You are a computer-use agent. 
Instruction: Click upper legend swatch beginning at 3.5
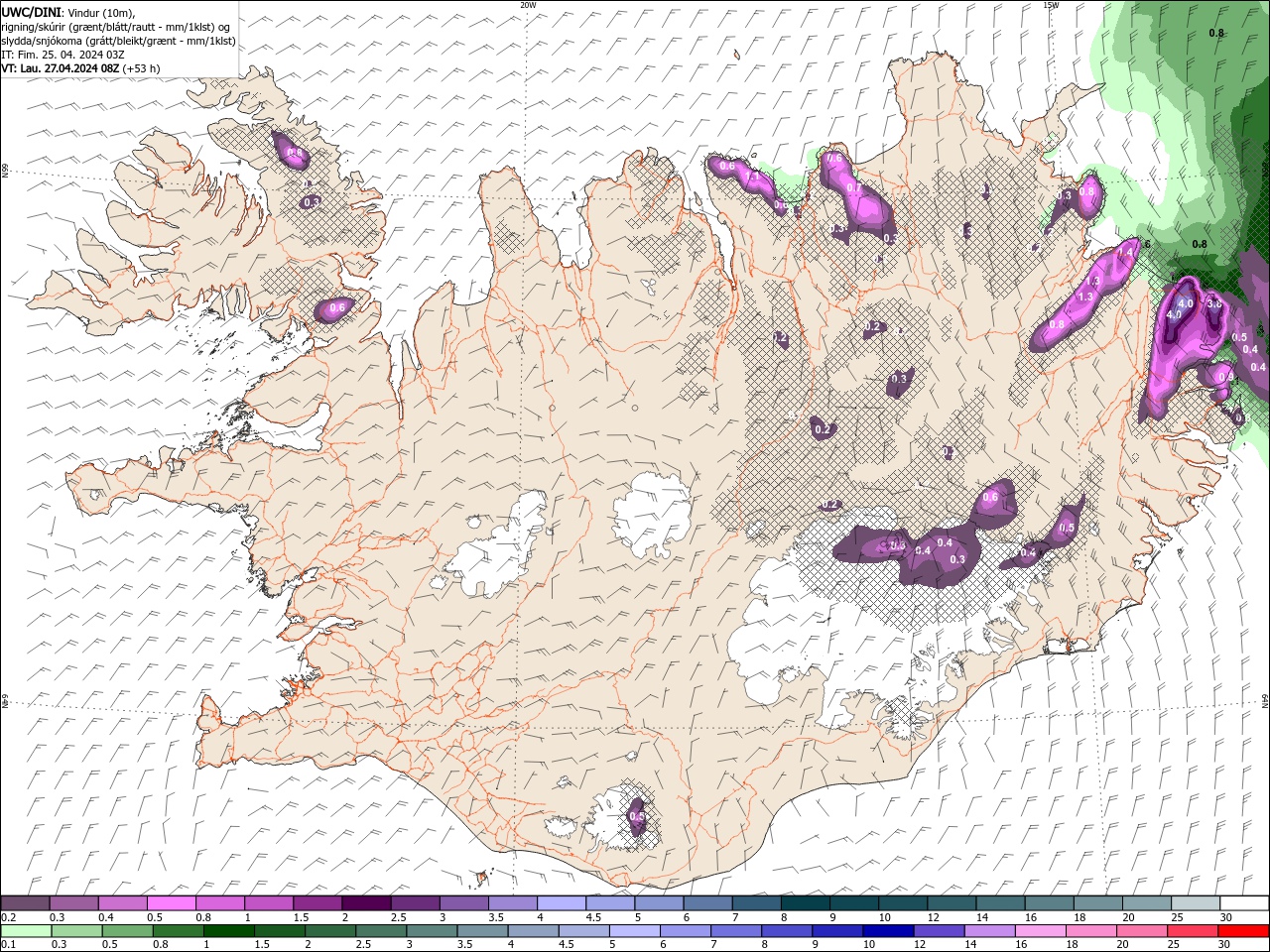pyautogui.click(x=513, y=903)
